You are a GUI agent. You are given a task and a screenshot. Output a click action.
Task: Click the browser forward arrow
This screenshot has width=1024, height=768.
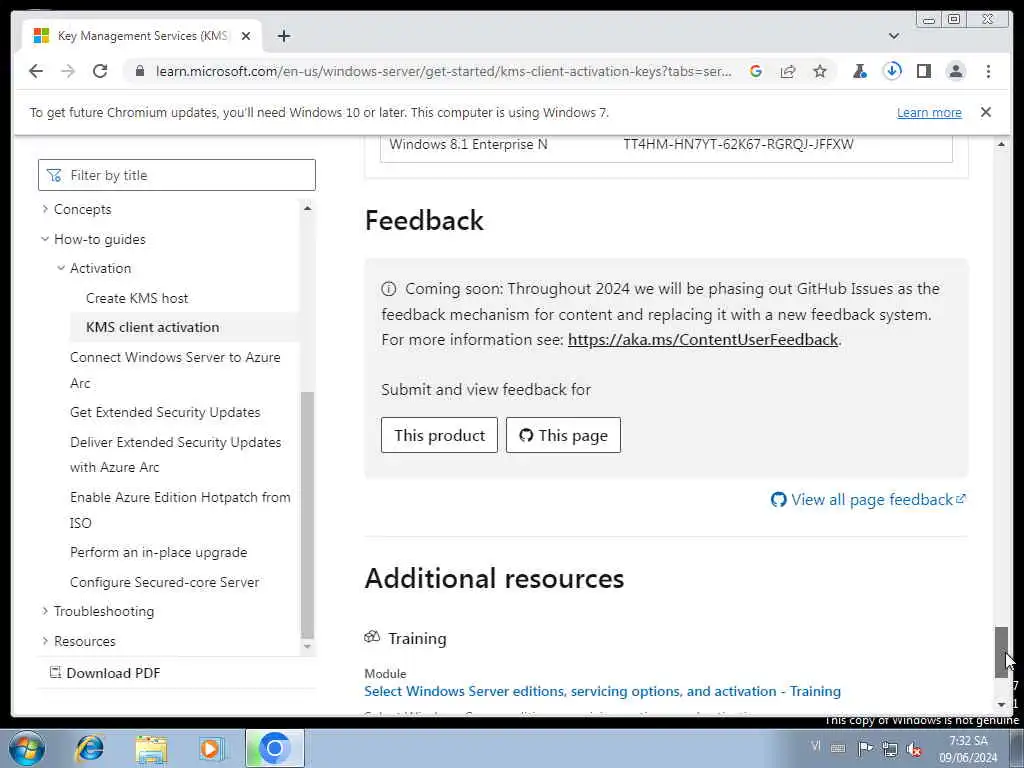pyautogui.click(x=68, y=71)
